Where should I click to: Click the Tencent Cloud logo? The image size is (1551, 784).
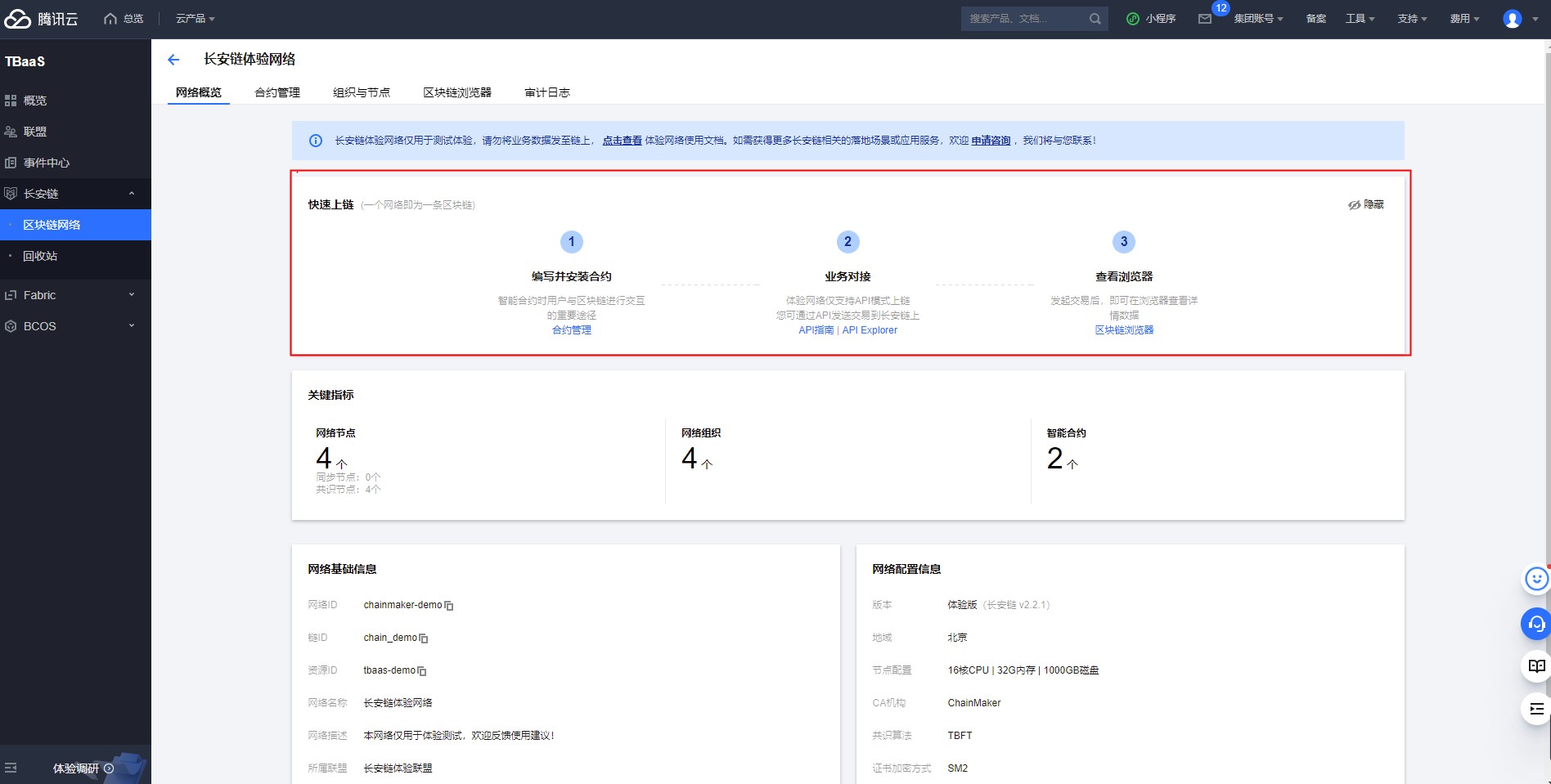(x=41, y=19)
